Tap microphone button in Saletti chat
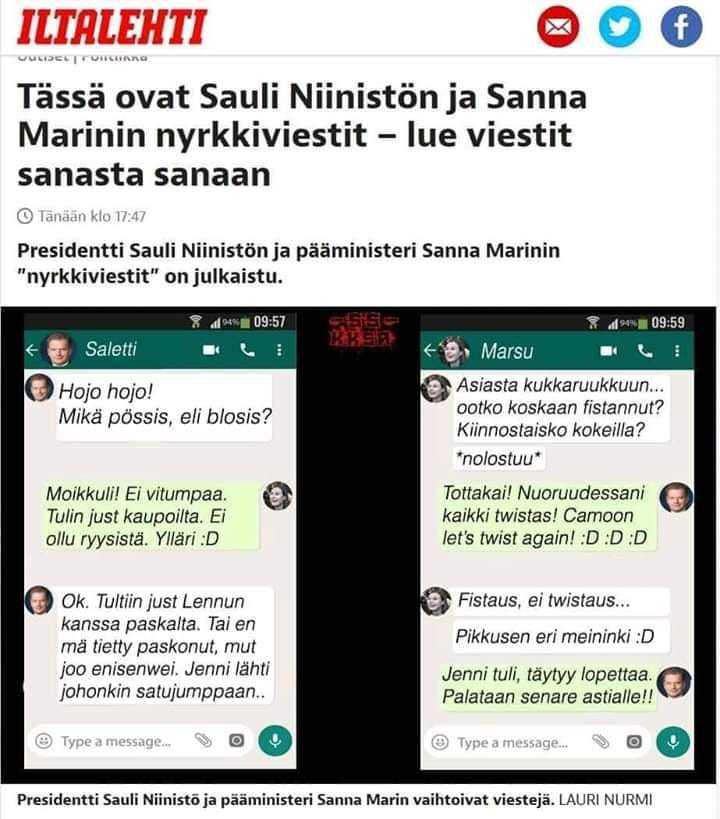Image resolution: width=720 pixels, height=819 pixels. [x=275, y=740]
